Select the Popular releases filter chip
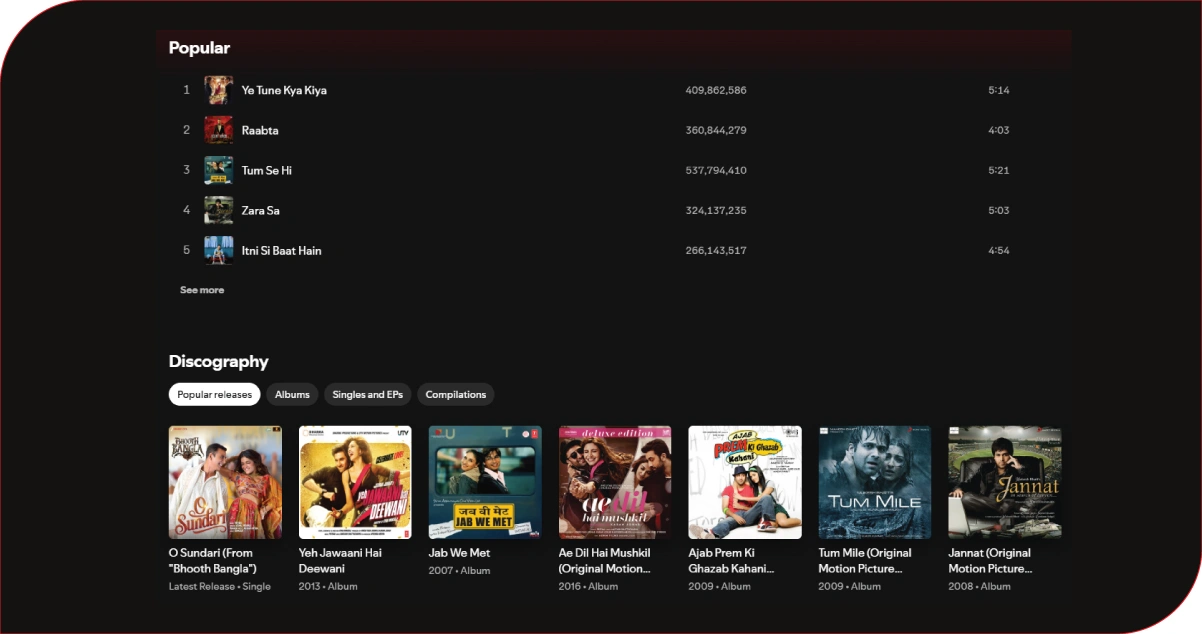This screenshot has height=634, width=1202. click(214, 395)
